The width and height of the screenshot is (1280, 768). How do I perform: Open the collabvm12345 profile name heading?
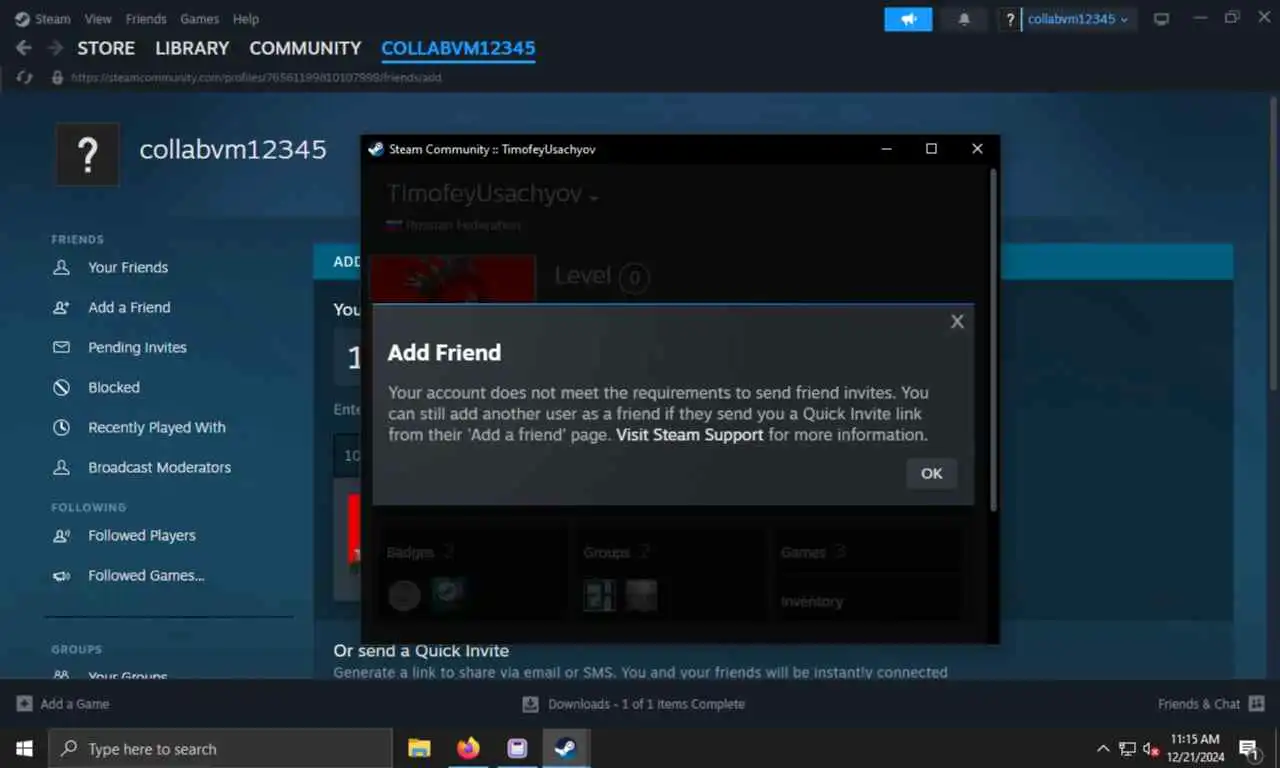pos(233,150)
